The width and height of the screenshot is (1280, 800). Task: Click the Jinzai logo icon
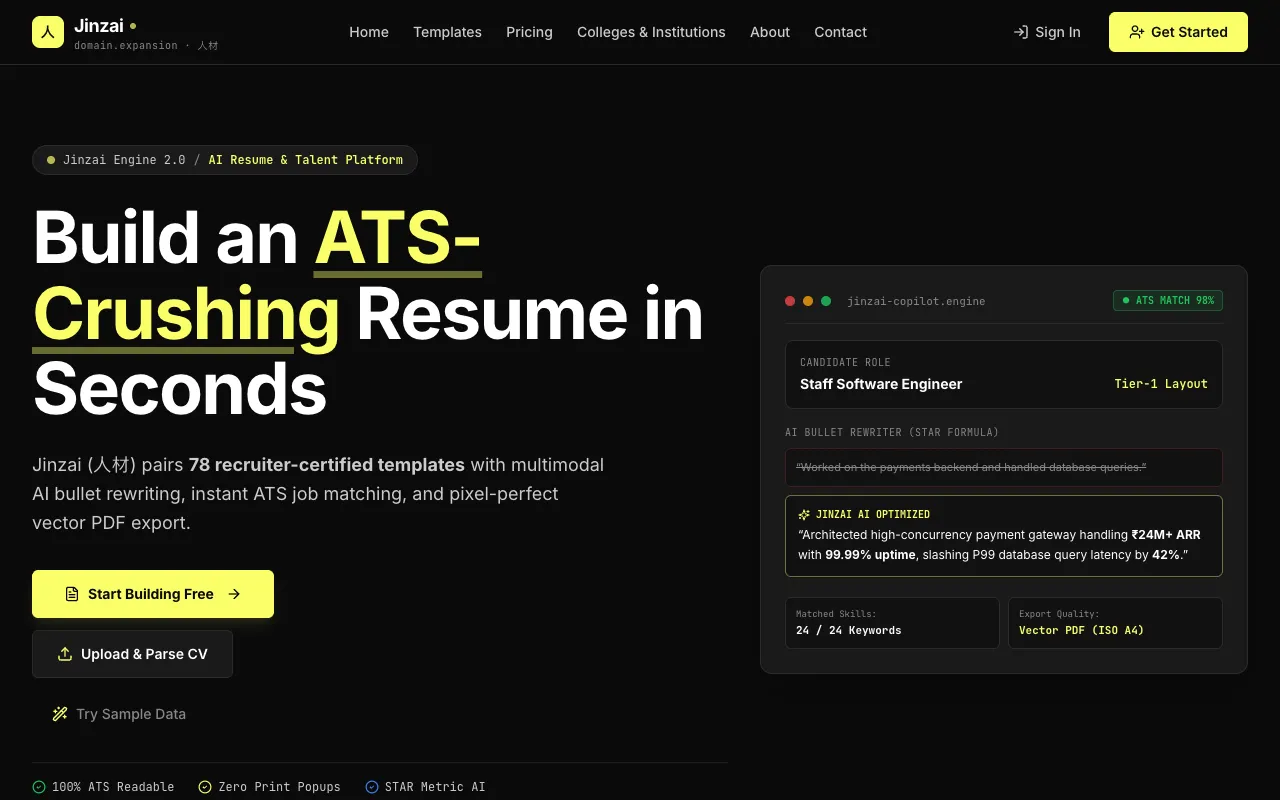[x=48, y=32]
